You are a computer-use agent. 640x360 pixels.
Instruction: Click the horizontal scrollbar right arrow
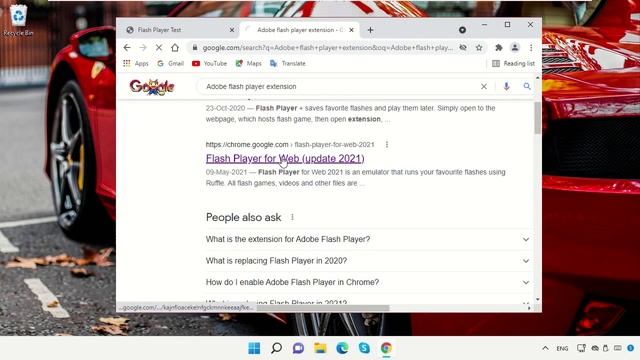[x=529, y=308]
